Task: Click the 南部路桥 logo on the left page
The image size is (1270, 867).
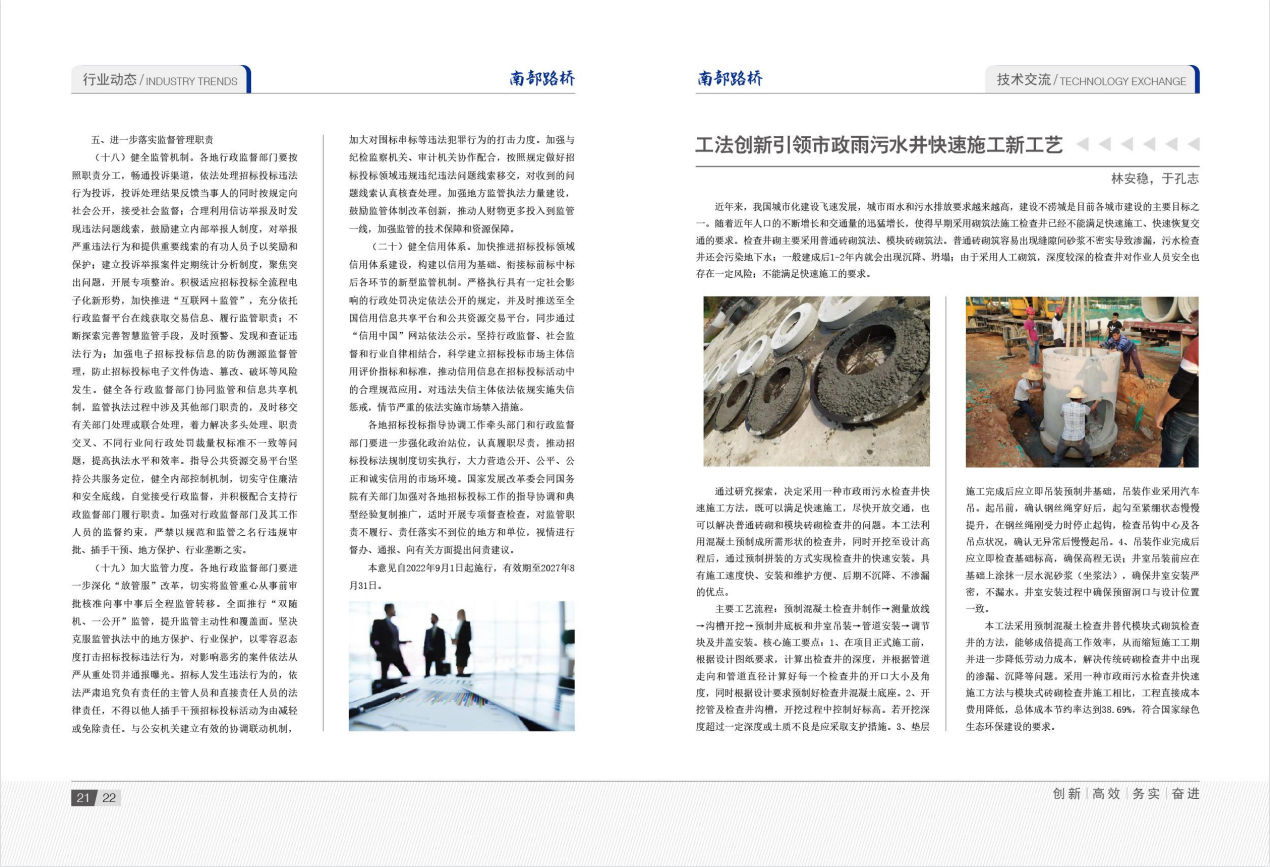Action: pos(542,79)
